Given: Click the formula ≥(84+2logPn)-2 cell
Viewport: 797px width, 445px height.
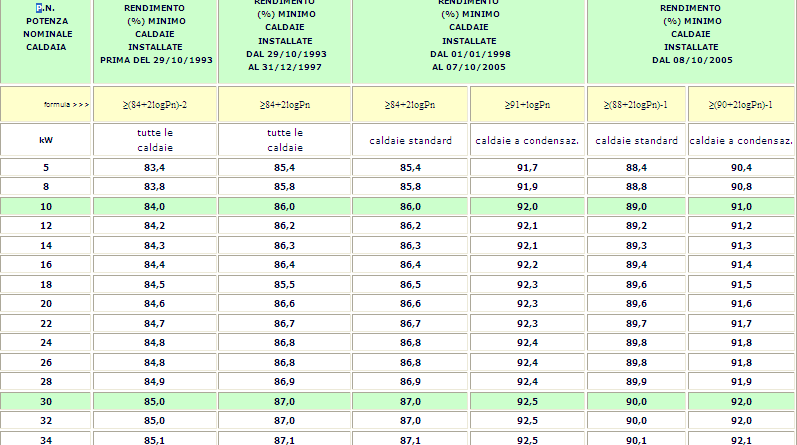Looking at the screenshot, I should (155, 104).
